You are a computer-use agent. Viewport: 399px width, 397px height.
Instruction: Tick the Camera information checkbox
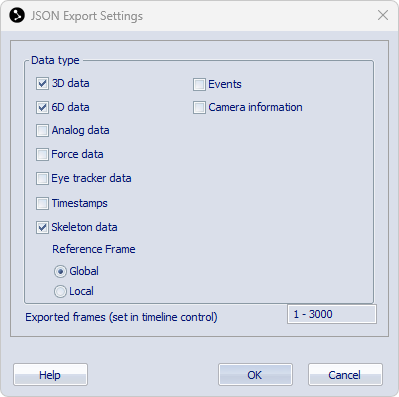coord(199,107)
